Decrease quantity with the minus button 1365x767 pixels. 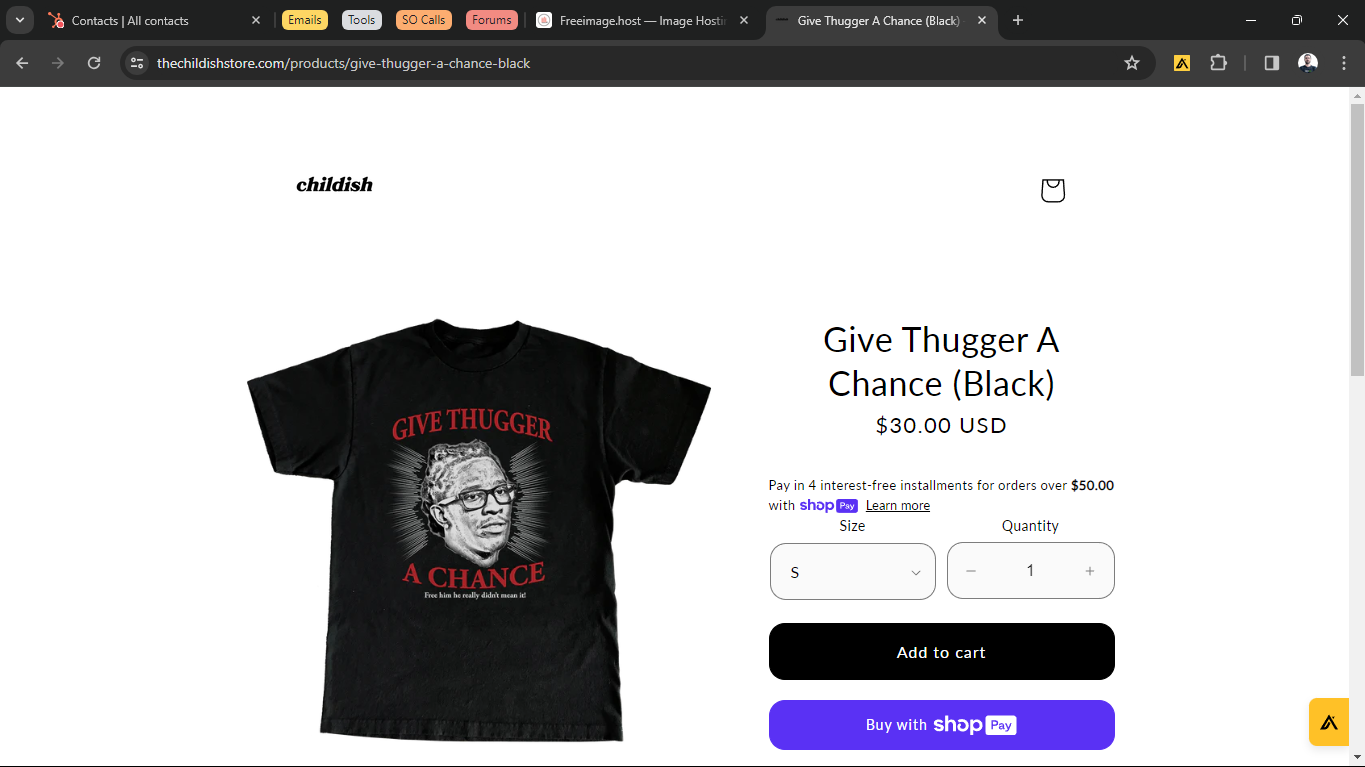(x=971, y=571)
